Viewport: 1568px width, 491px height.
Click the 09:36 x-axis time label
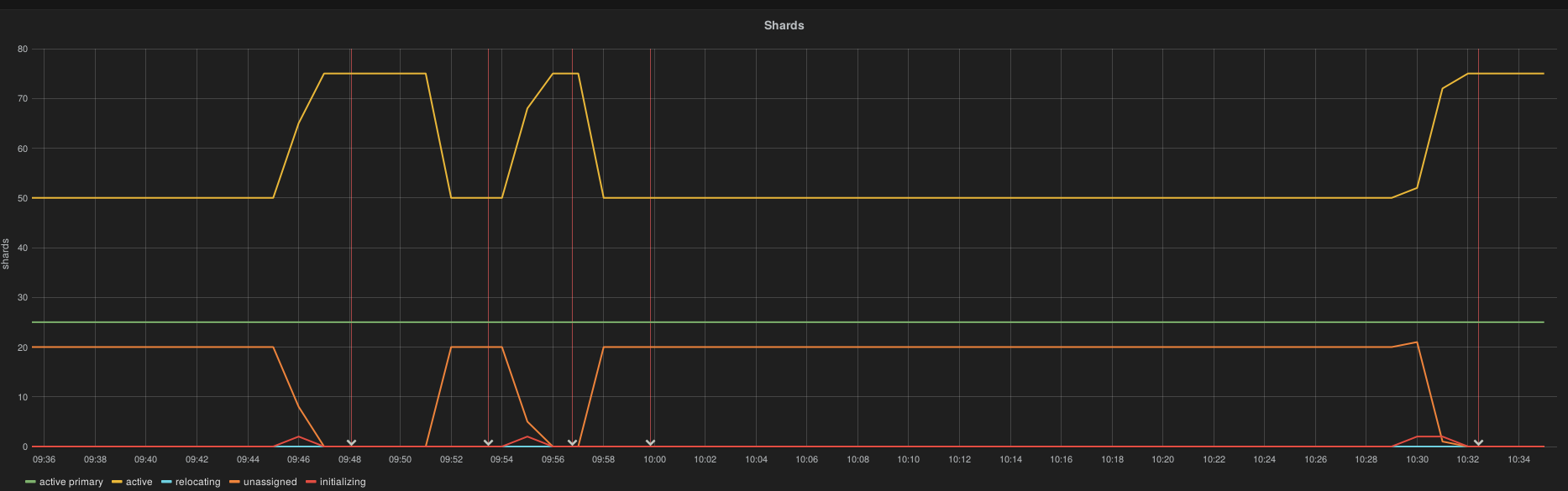[x=44, y=459]
